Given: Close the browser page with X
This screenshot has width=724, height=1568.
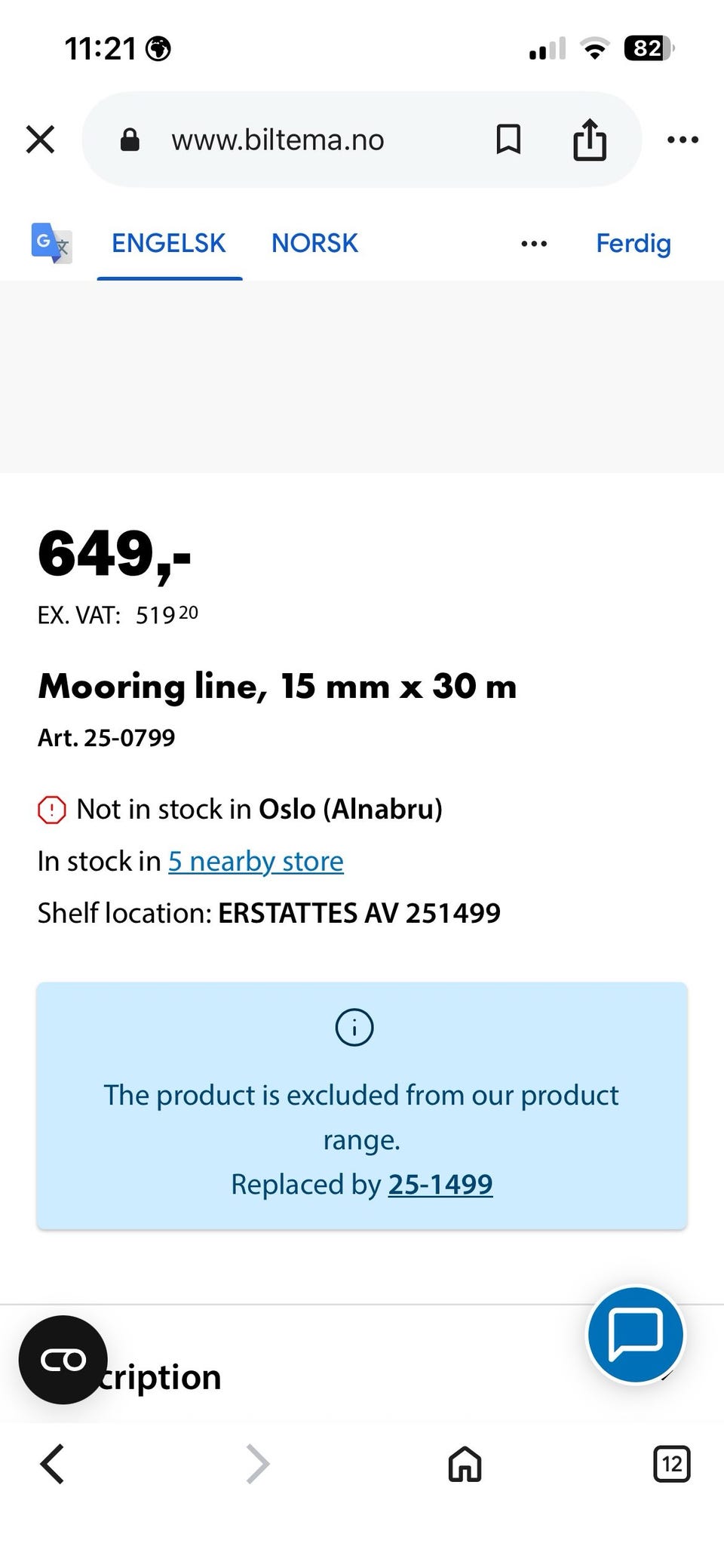Looking at the screenshot, I should click(40, 140).
